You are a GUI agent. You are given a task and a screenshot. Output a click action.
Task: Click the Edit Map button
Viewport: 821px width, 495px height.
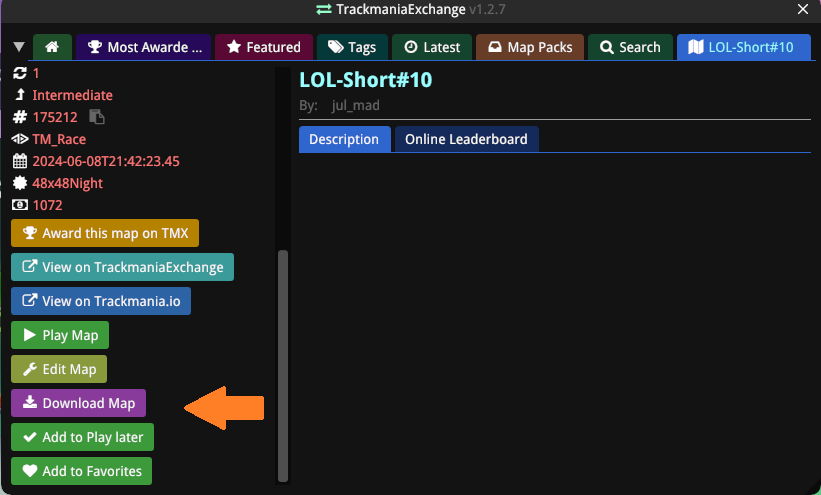pos(59,369)
